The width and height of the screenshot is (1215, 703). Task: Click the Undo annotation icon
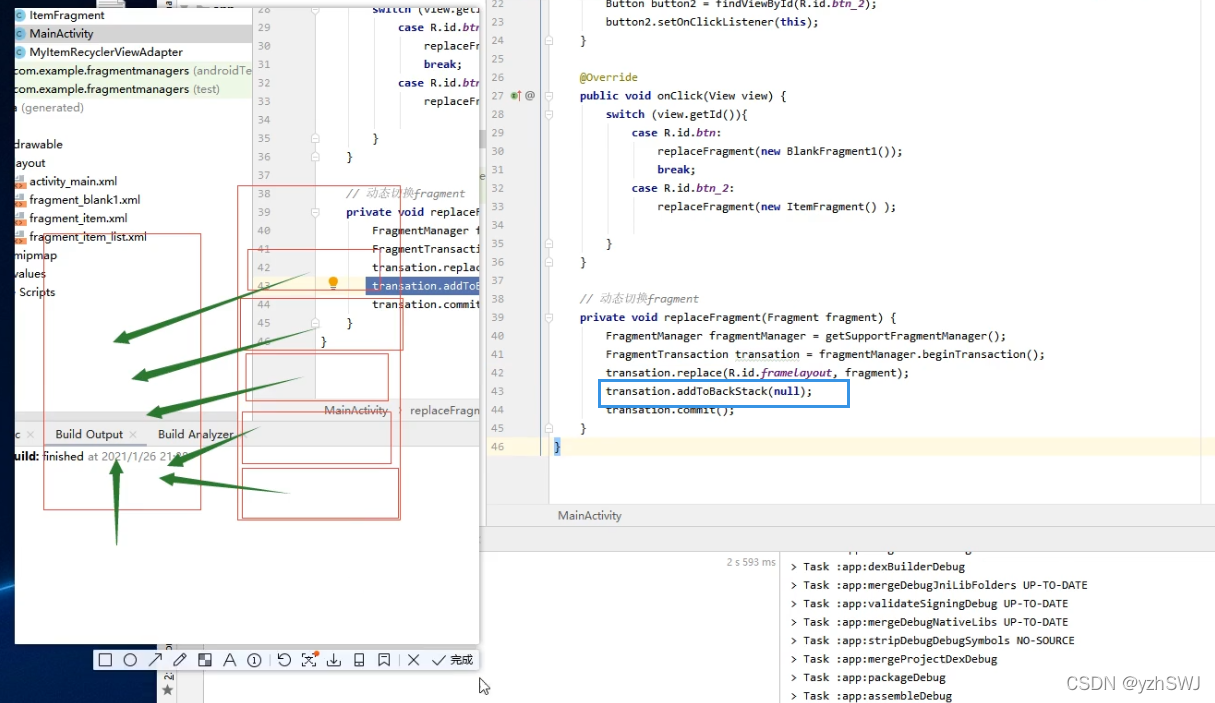point(282,659)
